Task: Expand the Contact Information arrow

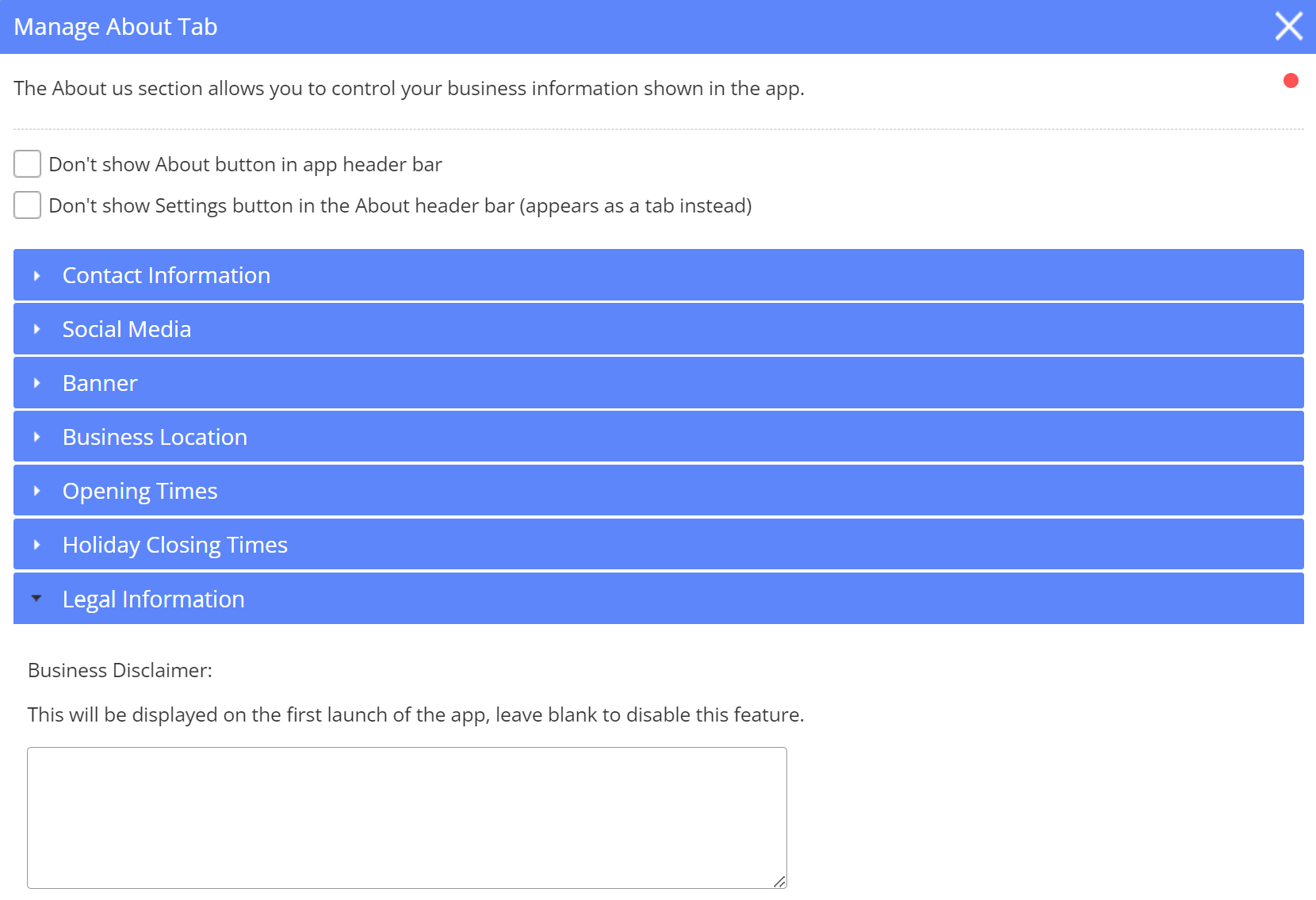Action: coord(36,276)
